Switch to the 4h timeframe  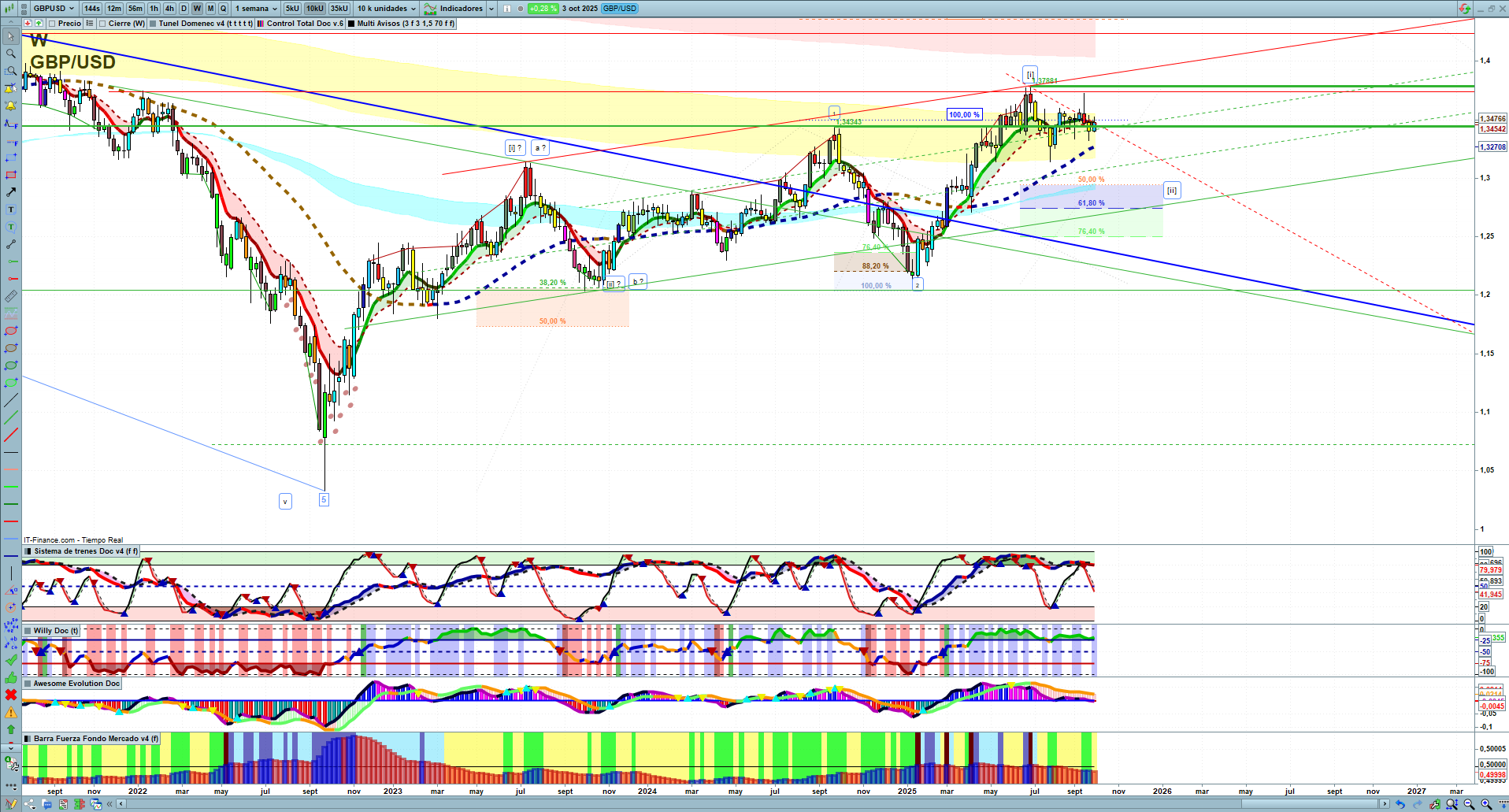[x=169, y=9]
